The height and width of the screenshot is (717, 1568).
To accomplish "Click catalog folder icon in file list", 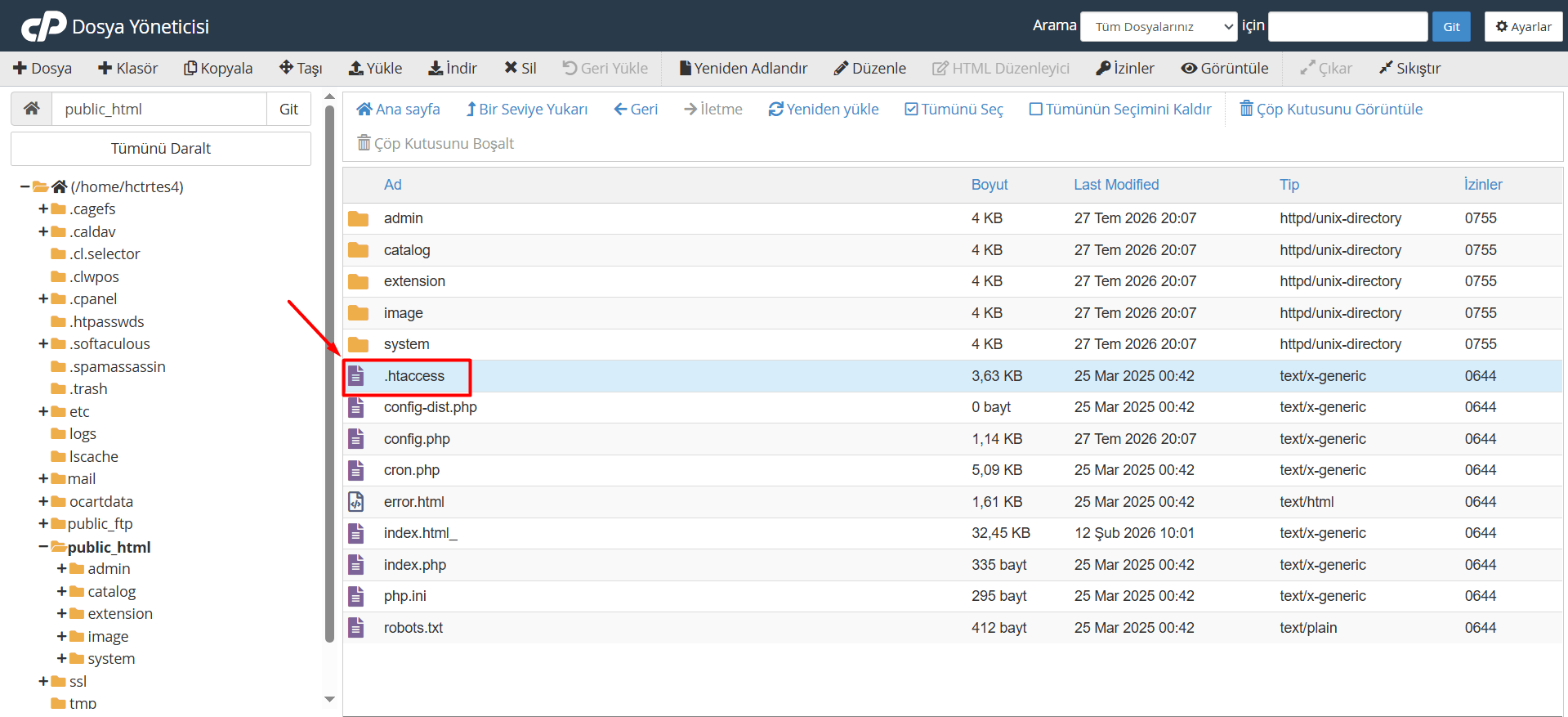I will (358, 250).
